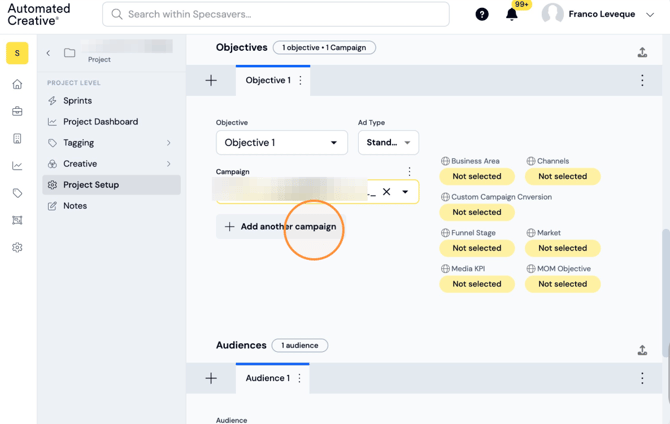Open Objective 1 tab kebab menu

point(300,80)
